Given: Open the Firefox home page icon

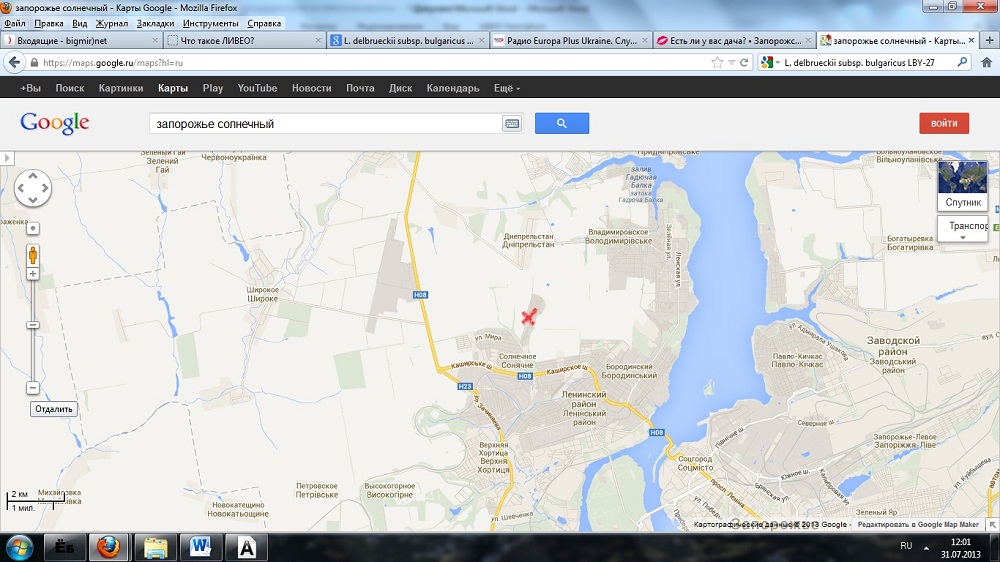Looking at the screenshot, I should click(x=986, y=63).
